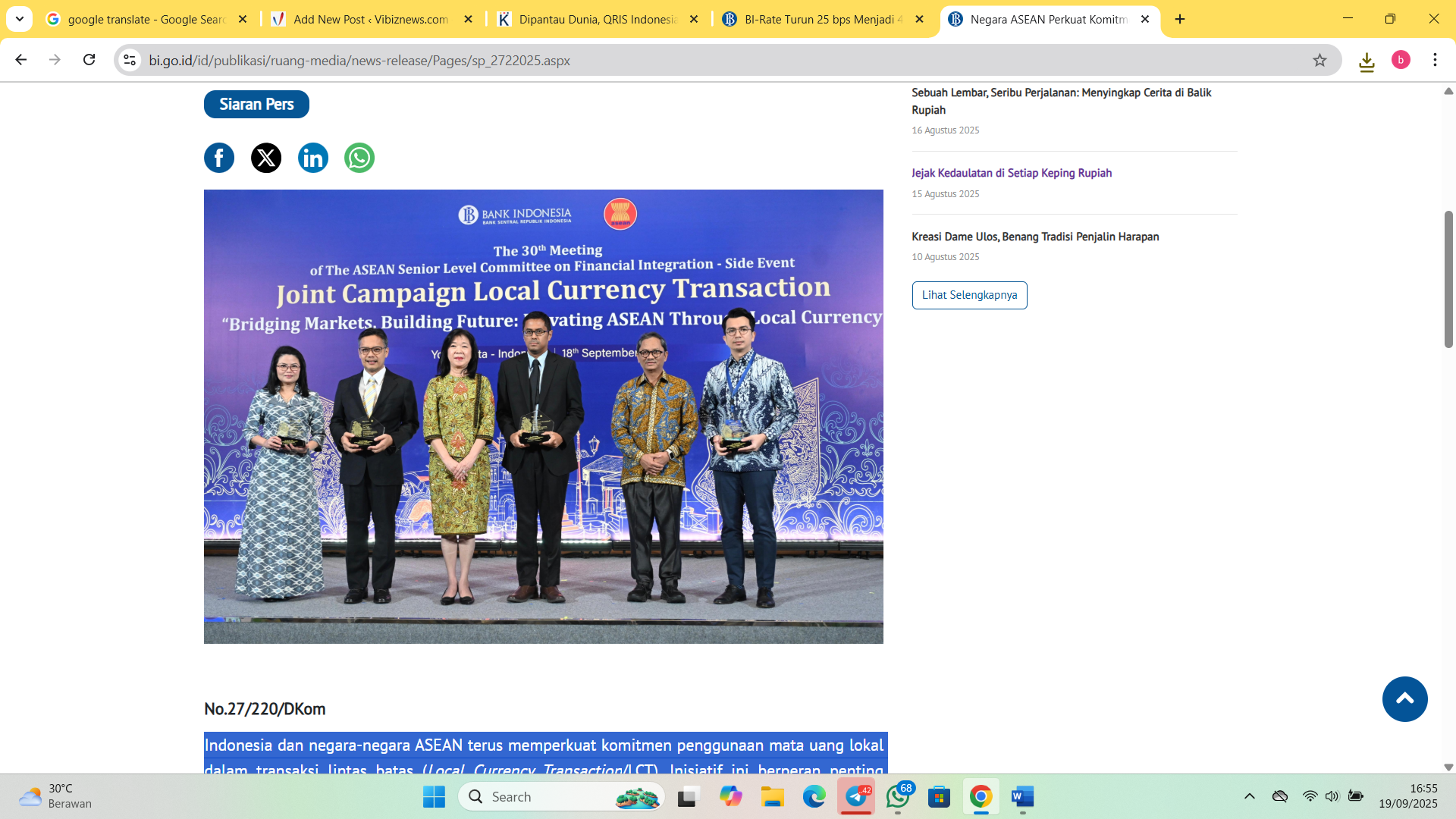This screenshot has height=819, width=1456.
Task: Open Chrome three-dot menu
Action: click(1435, 60)
